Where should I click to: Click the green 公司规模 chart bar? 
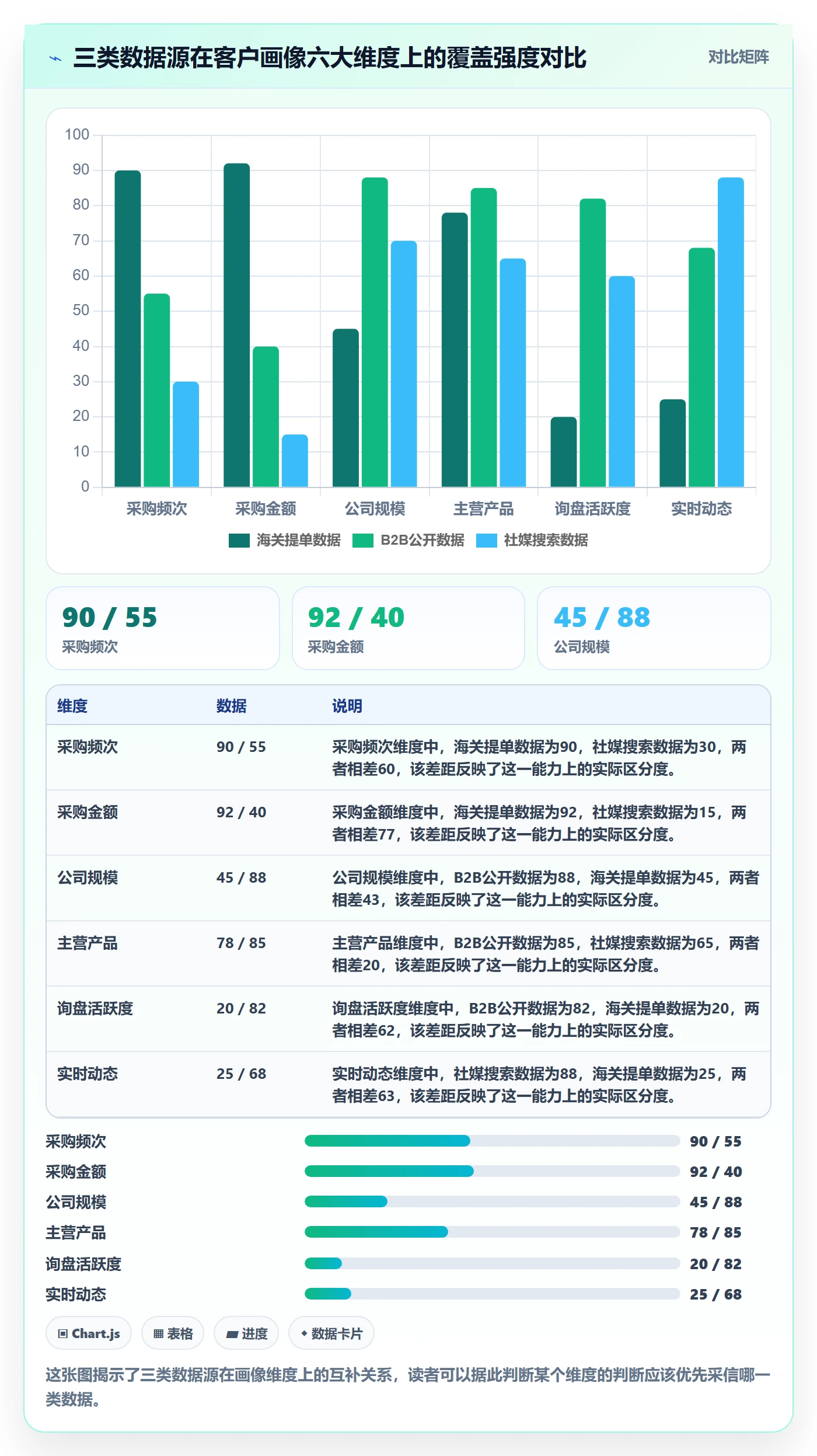point(375,332)
